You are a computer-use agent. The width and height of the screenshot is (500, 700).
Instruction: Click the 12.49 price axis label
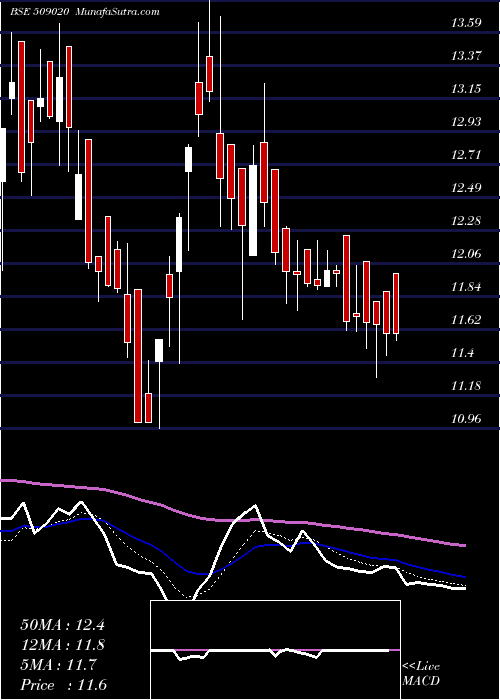466,188
